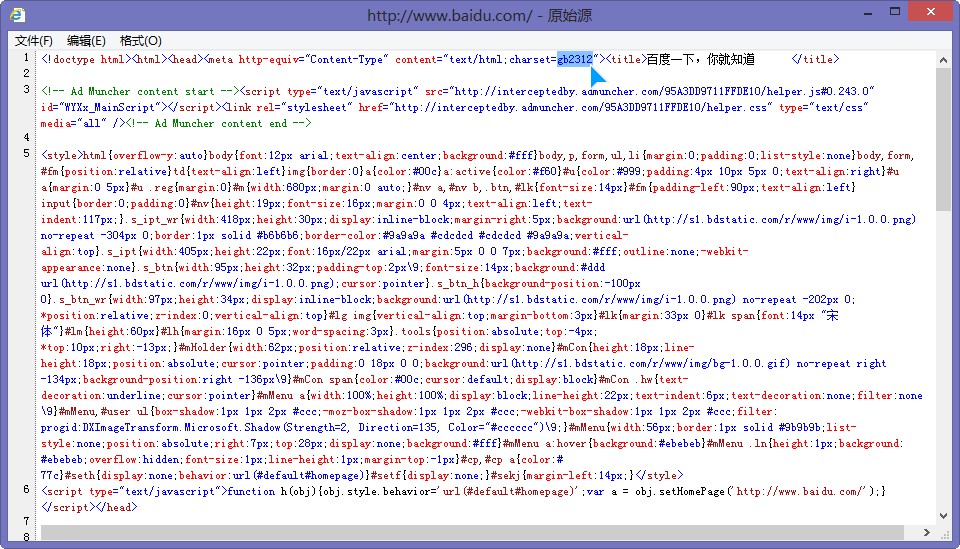Click the vertical scrollbar thumb

point(943,138)
